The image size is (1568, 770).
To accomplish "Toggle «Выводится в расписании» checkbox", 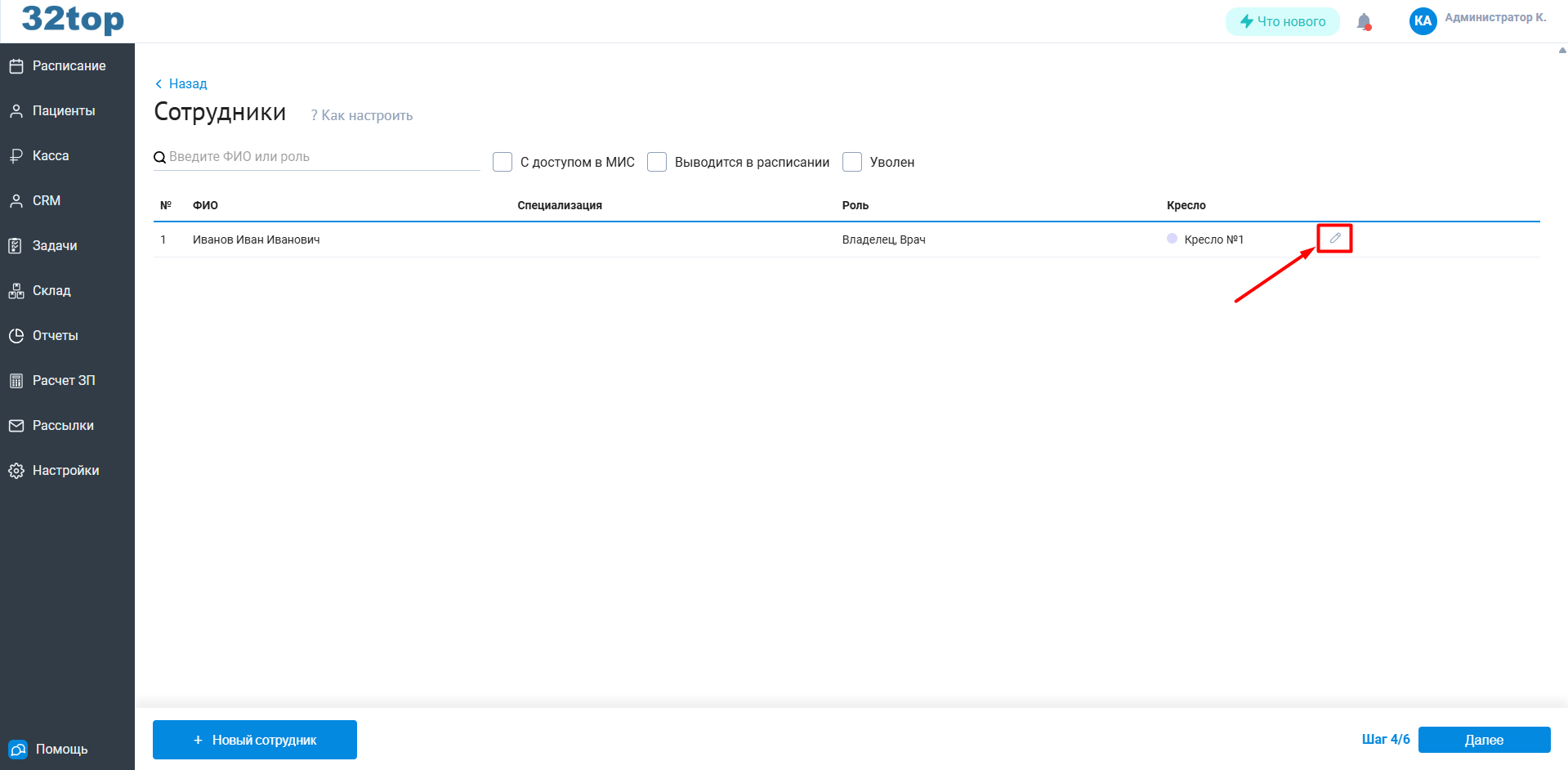I will click(657, 162).
